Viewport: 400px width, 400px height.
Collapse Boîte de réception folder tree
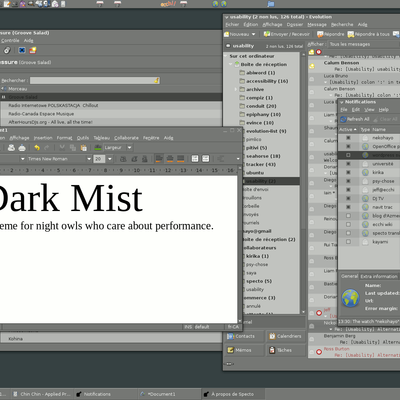230,64
